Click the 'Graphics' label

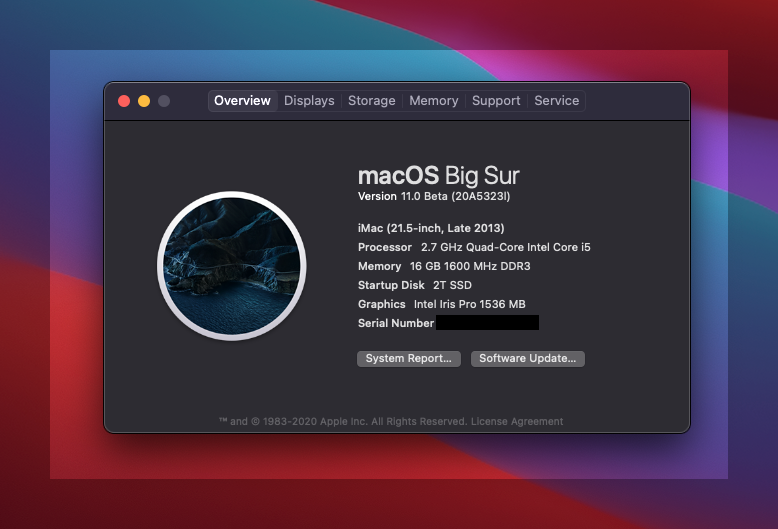382,304
